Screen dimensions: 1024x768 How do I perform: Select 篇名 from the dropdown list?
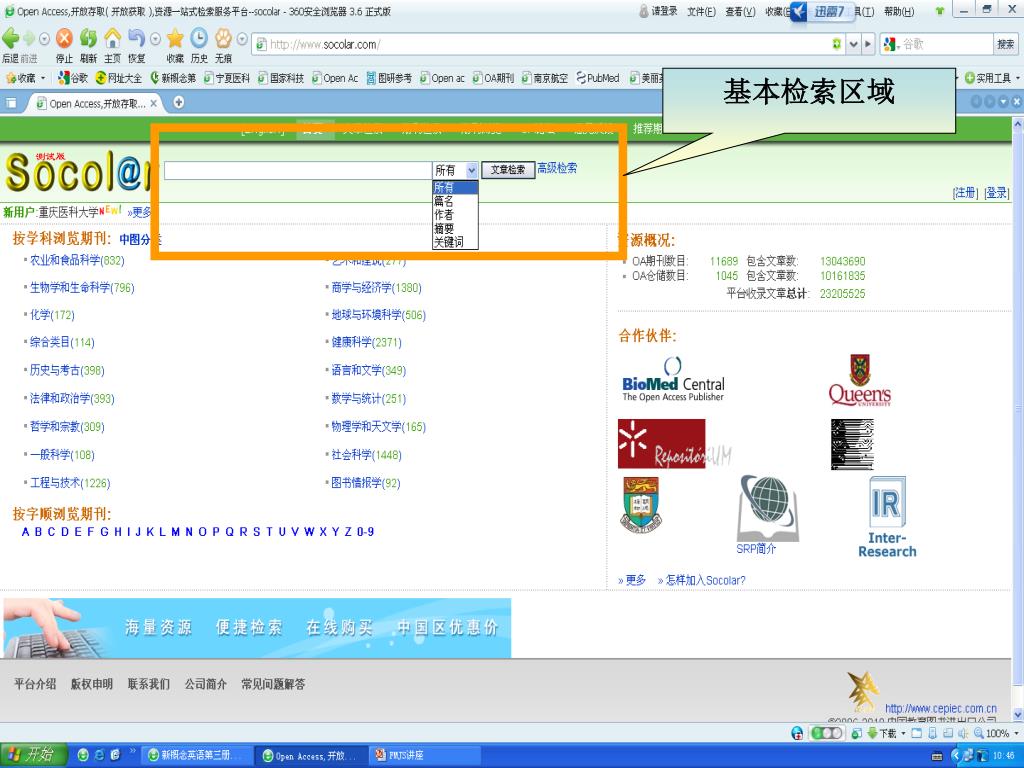455,201
